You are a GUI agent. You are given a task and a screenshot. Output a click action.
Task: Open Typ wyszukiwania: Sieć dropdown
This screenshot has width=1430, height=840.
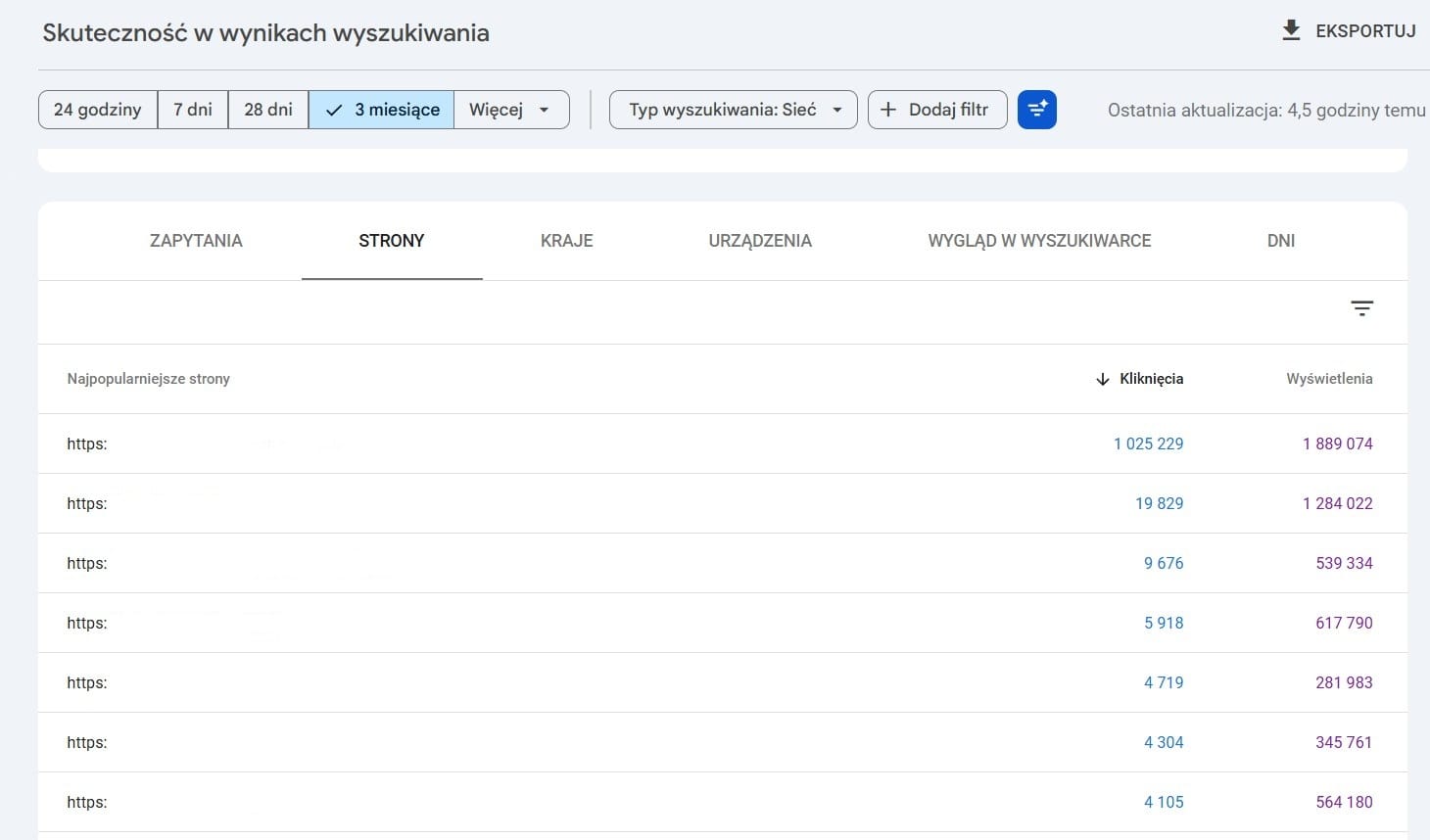point(734,110)
